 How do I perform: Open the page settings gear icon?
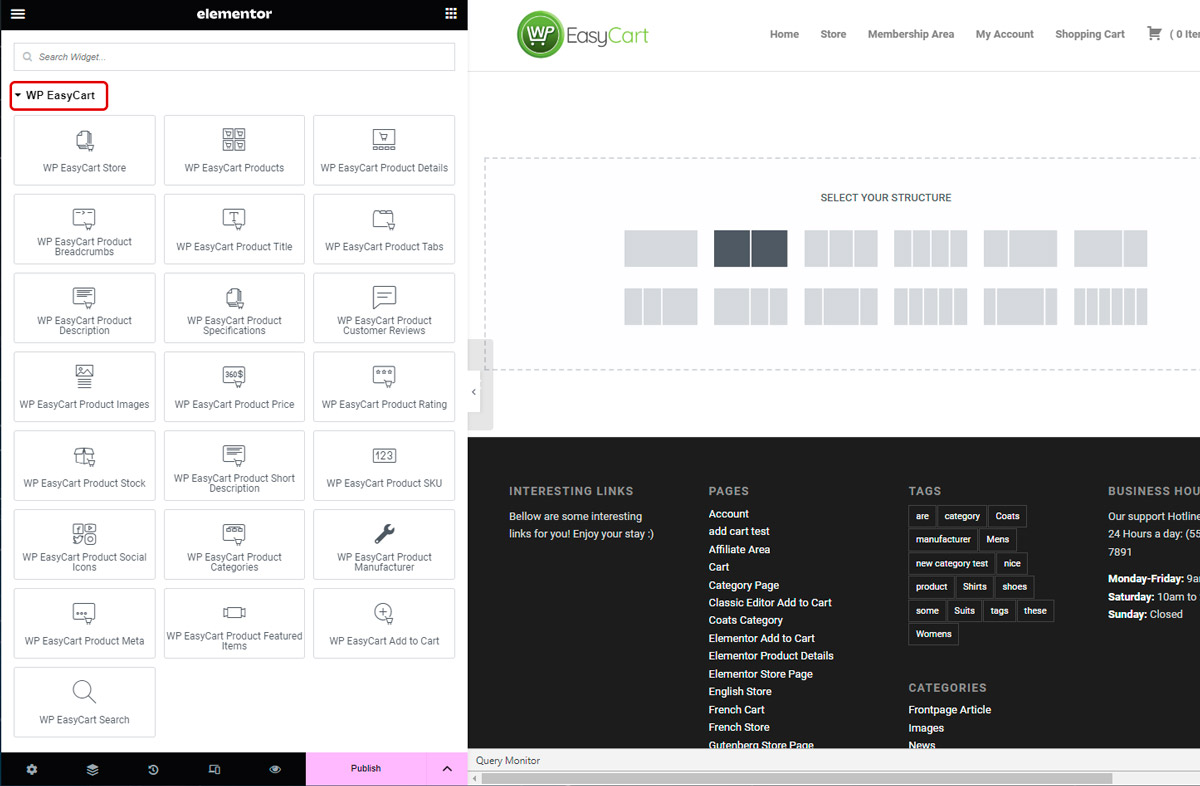[x=32, y=769]
